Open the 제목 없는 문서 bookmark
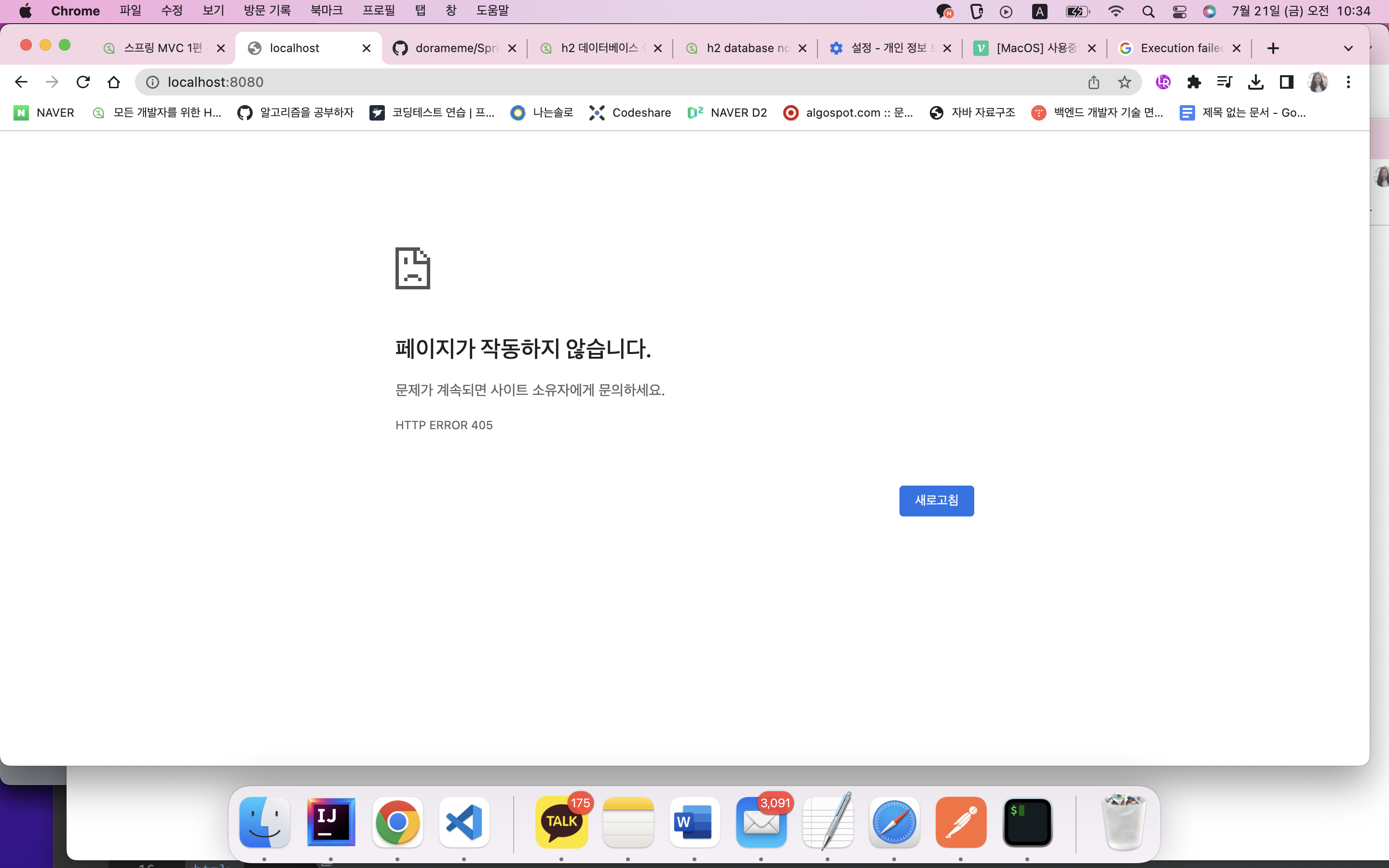The image size is (1389, 868). 1243,112
